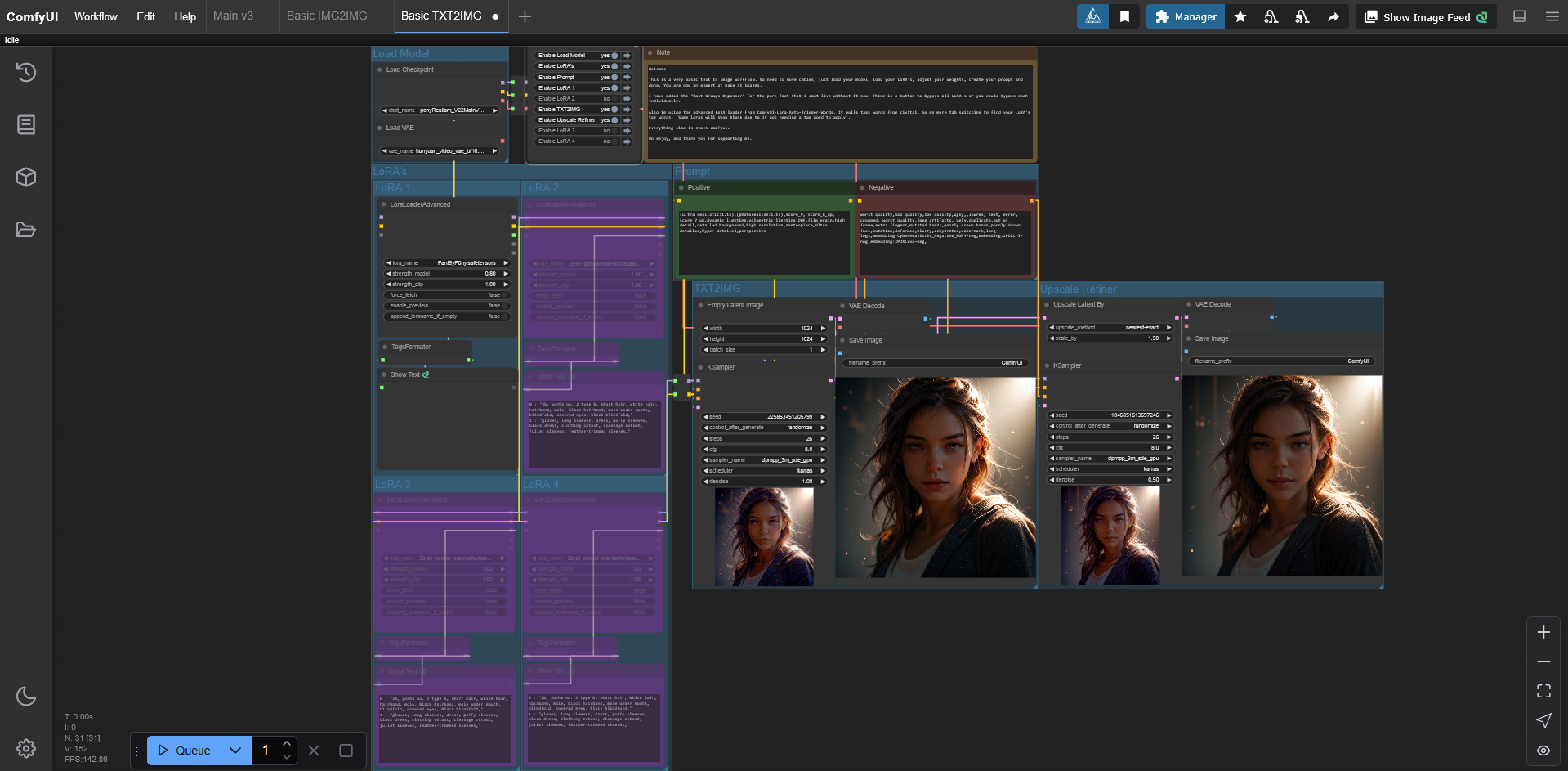Open the queue history sidebar panel
1568x771 pixels.
point(26,72)
